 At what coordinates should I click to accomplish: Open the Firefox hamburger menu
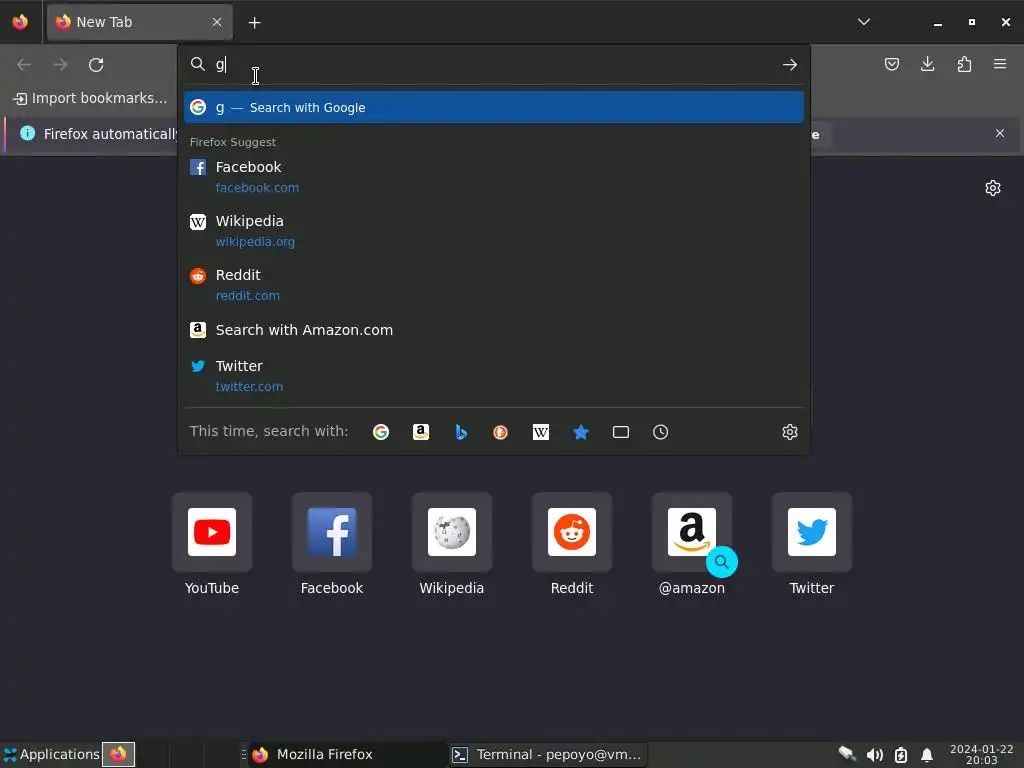(1000, 64)
